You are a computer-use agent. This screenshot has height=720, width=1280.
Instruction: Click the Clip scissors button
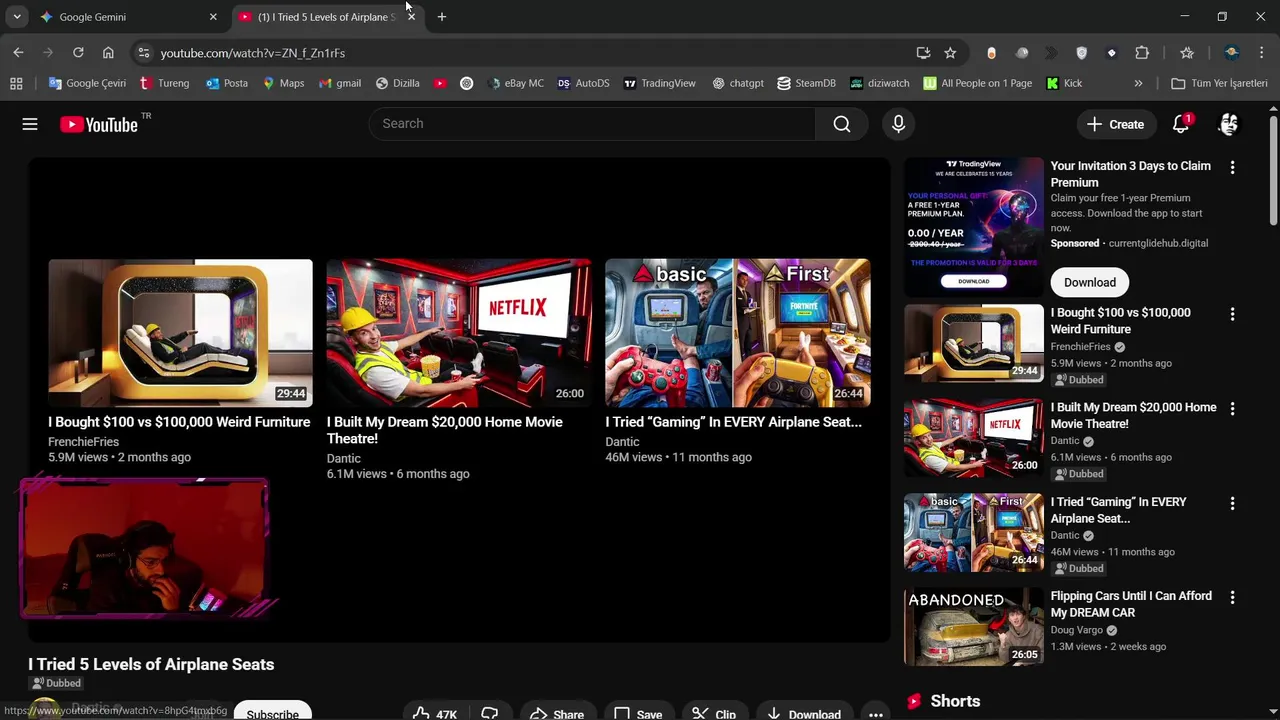tap(714, 713)
